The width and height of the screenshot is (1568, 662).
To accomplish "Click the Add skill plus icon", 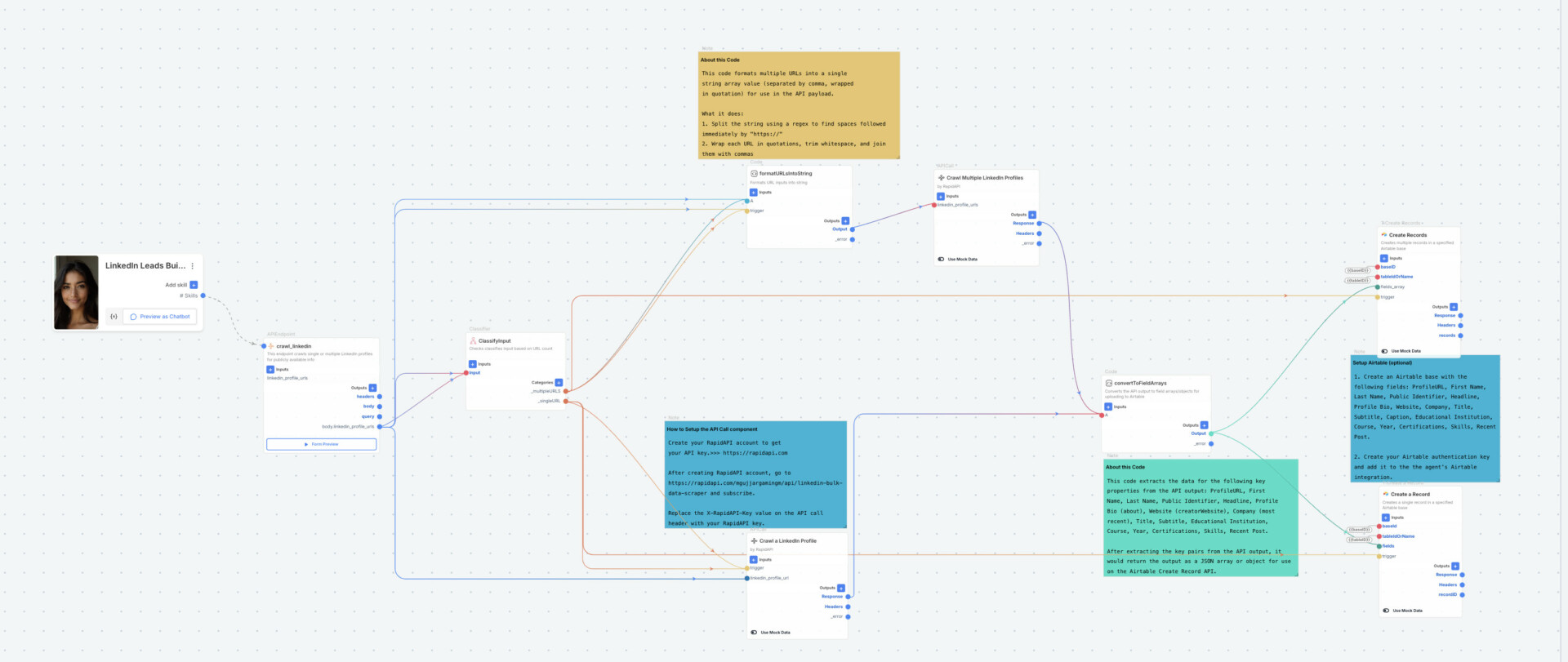I will tap(194, 285).
